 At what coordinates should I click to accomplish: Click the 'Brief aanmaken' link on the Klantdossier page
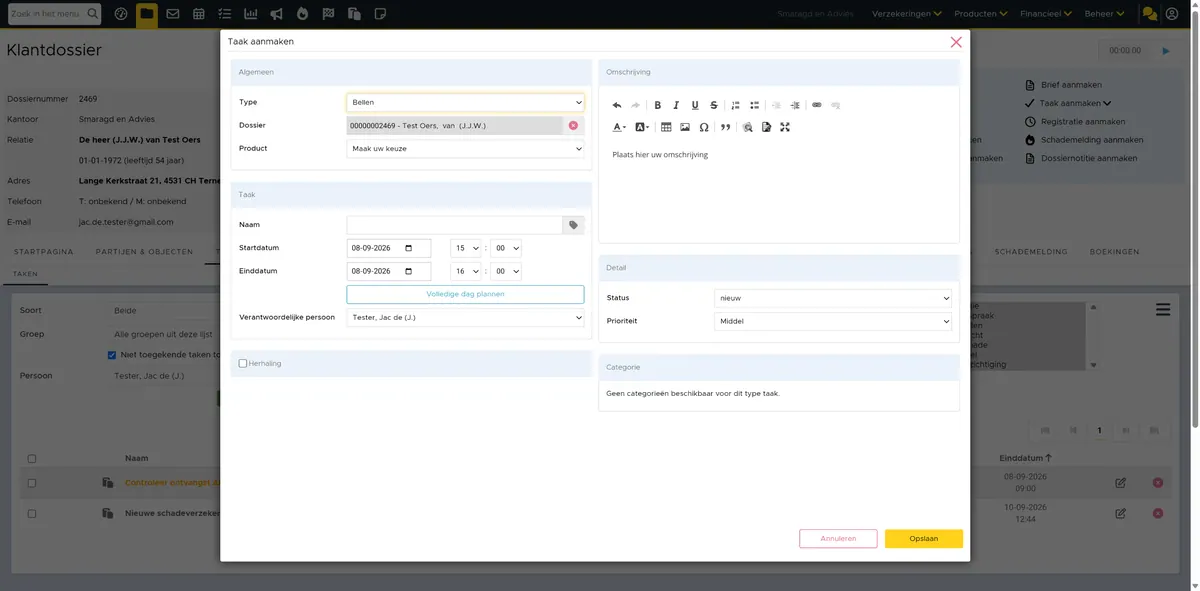pyautogui.click(x=1071, y=85)
